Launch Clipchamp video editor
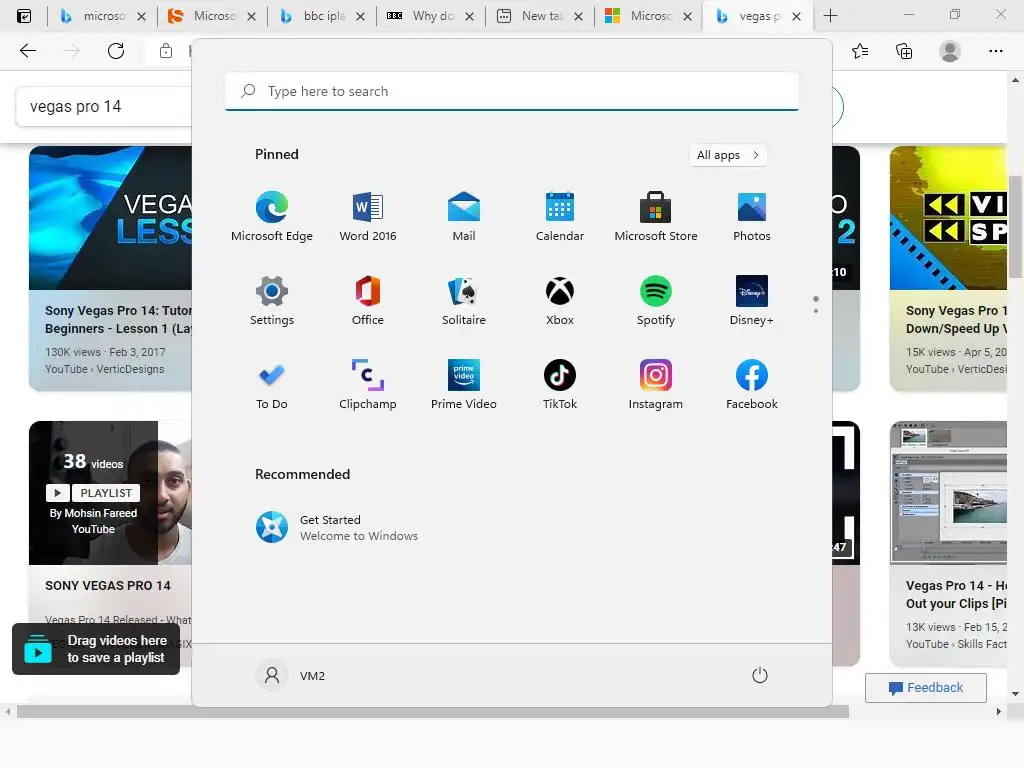The width and height of the screenshot is (1024, 768). click(368, 385)
